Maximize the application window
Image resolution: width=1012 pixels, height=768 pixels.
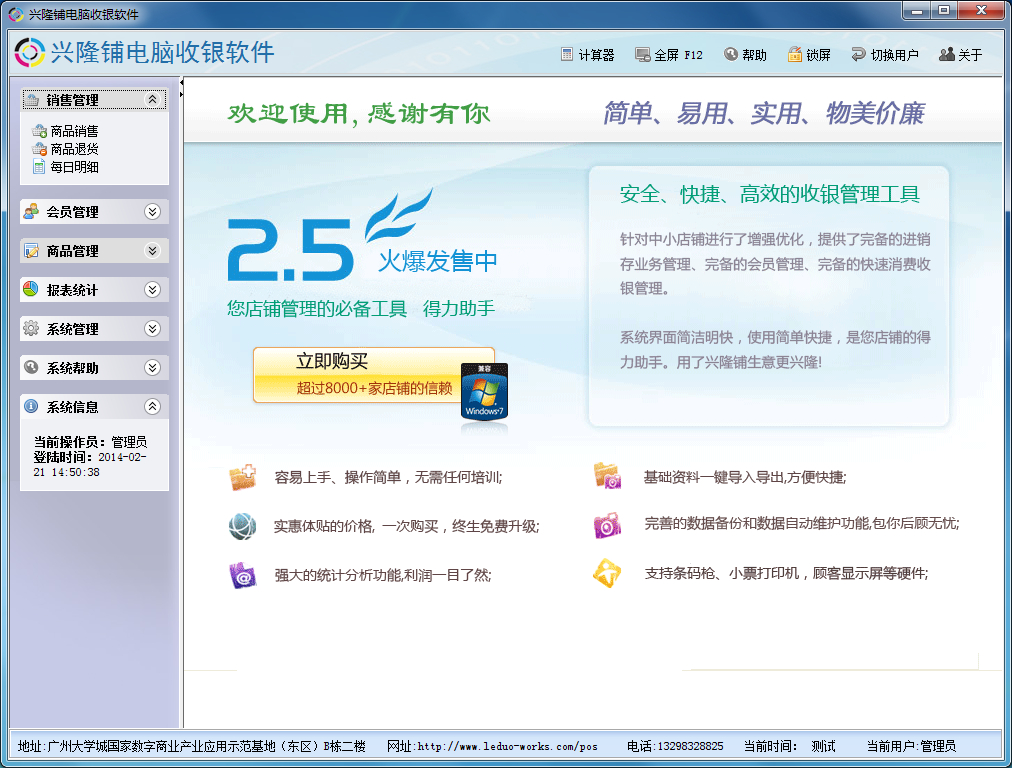(944, 10)
